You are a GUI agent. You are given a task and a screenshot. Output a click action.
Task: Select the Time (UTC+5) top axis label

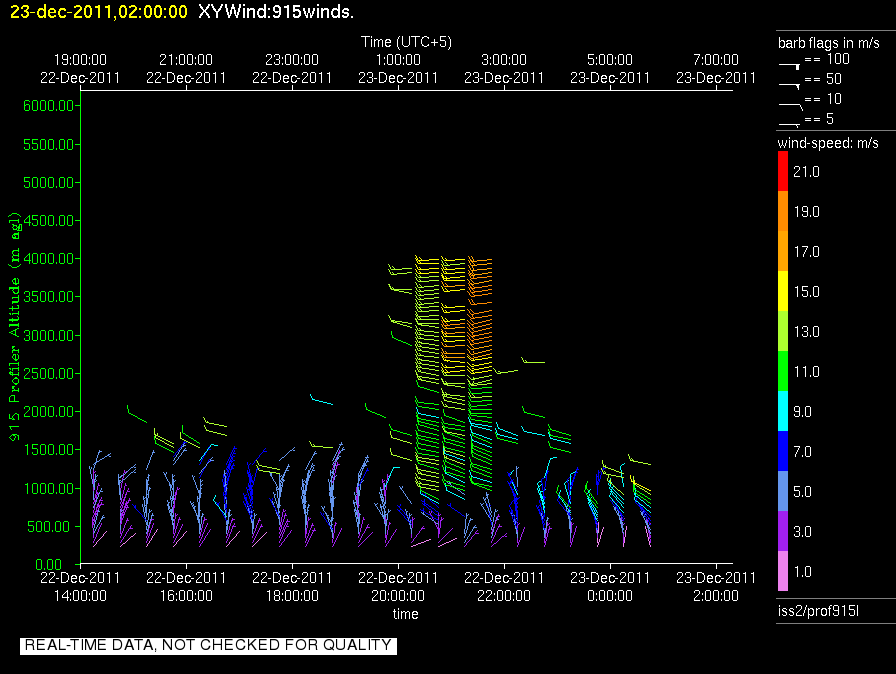pyautogui.click(x=405, y=42)
